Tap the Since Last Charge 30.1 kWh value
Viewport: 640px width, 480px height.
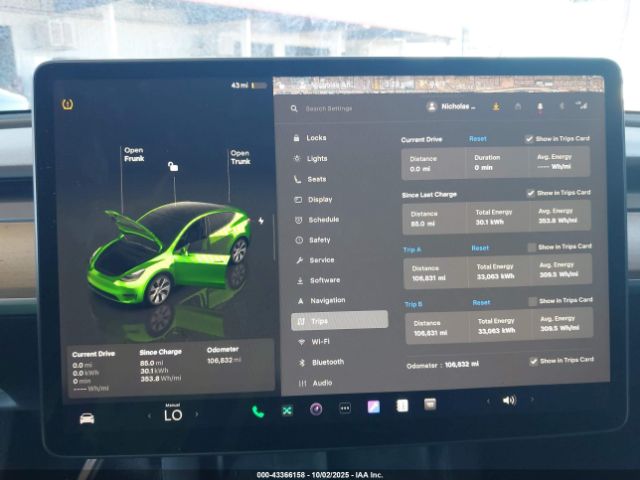(490, 222)
